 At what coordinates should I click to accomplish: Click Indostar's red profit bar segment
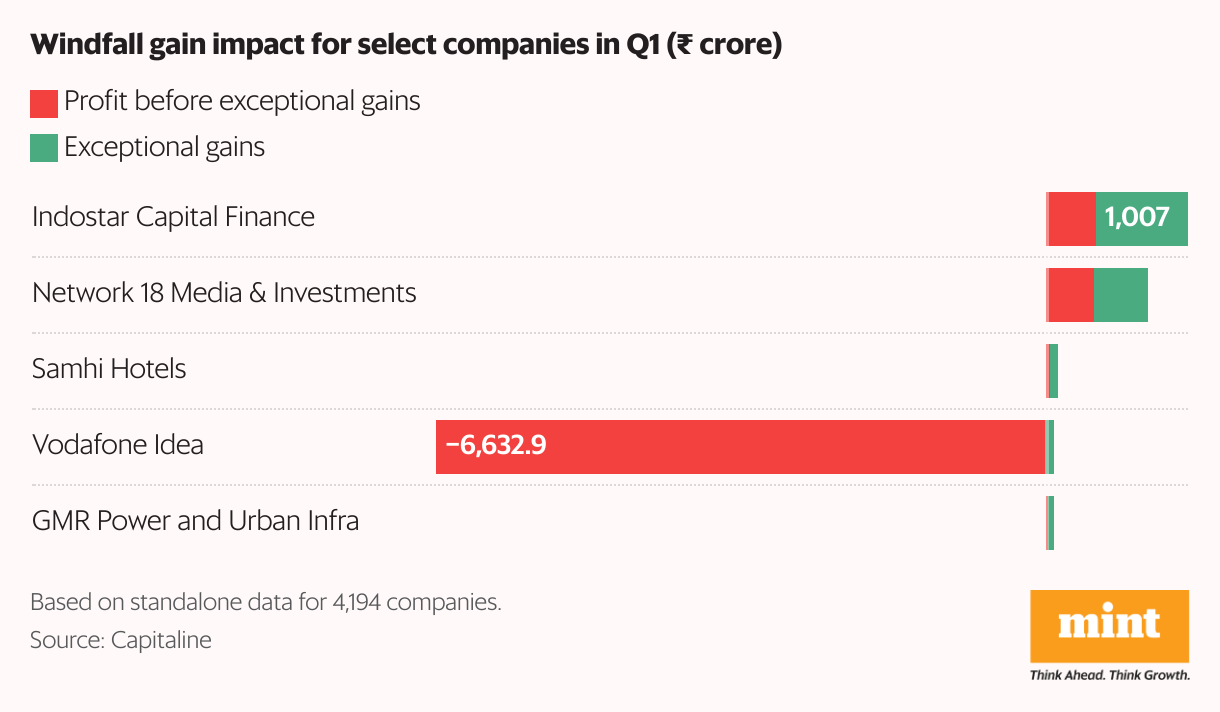coord(1072,218)
